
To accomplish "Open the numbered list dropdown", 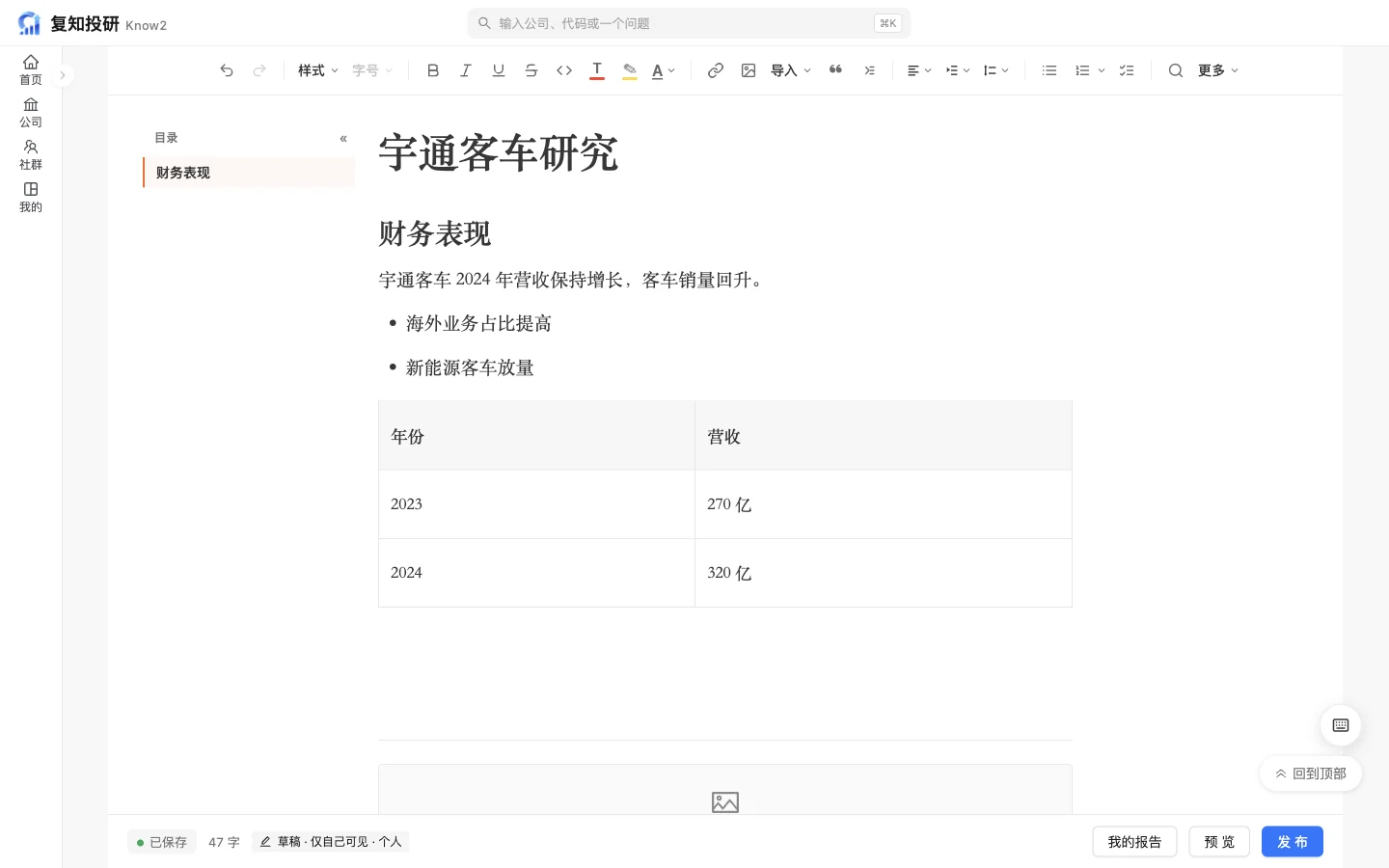I will 1090,70.
